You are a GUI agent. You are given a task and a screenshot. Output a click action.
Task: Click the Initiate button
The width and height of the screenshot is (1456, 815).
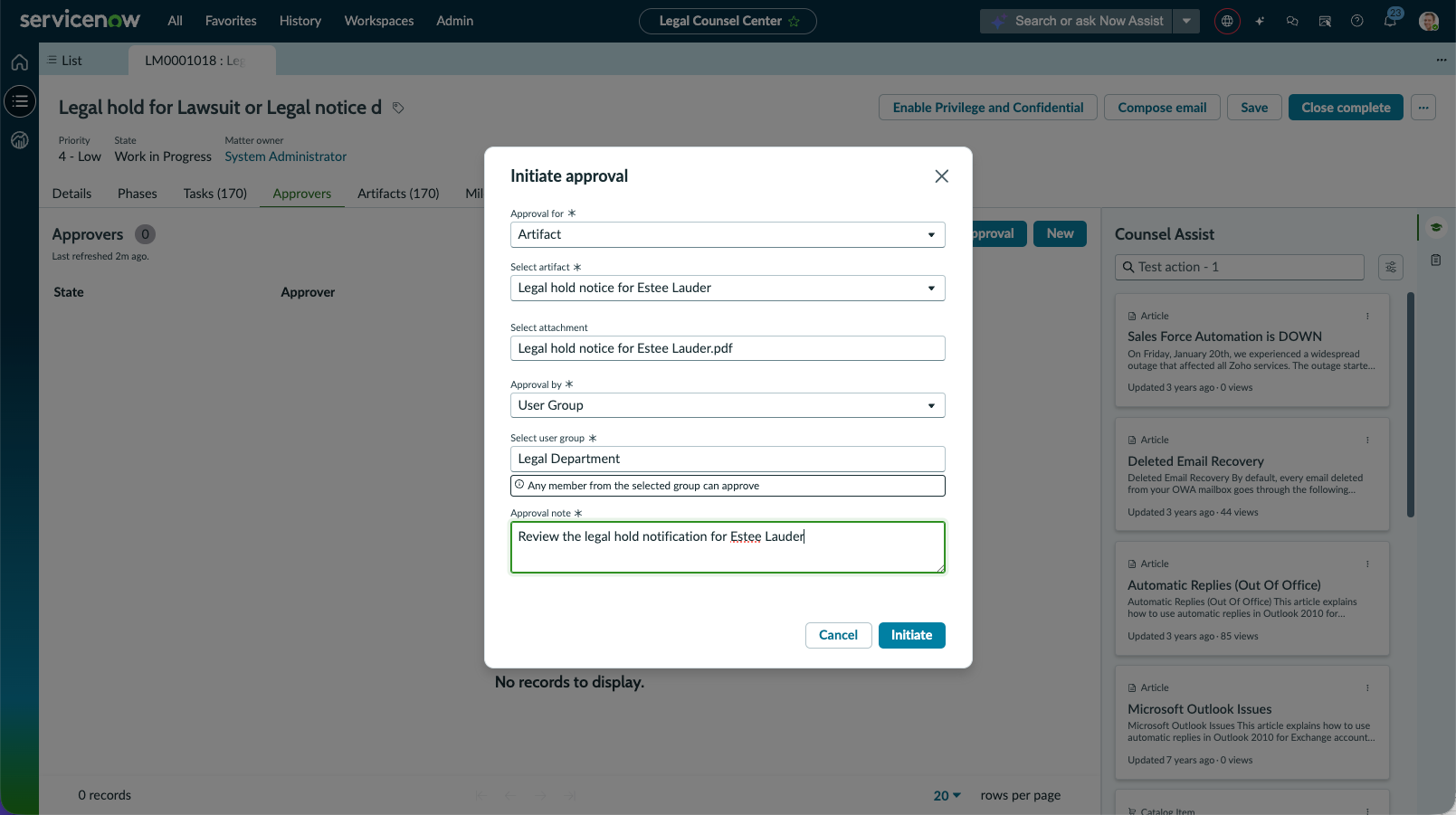tap(912, 635)
